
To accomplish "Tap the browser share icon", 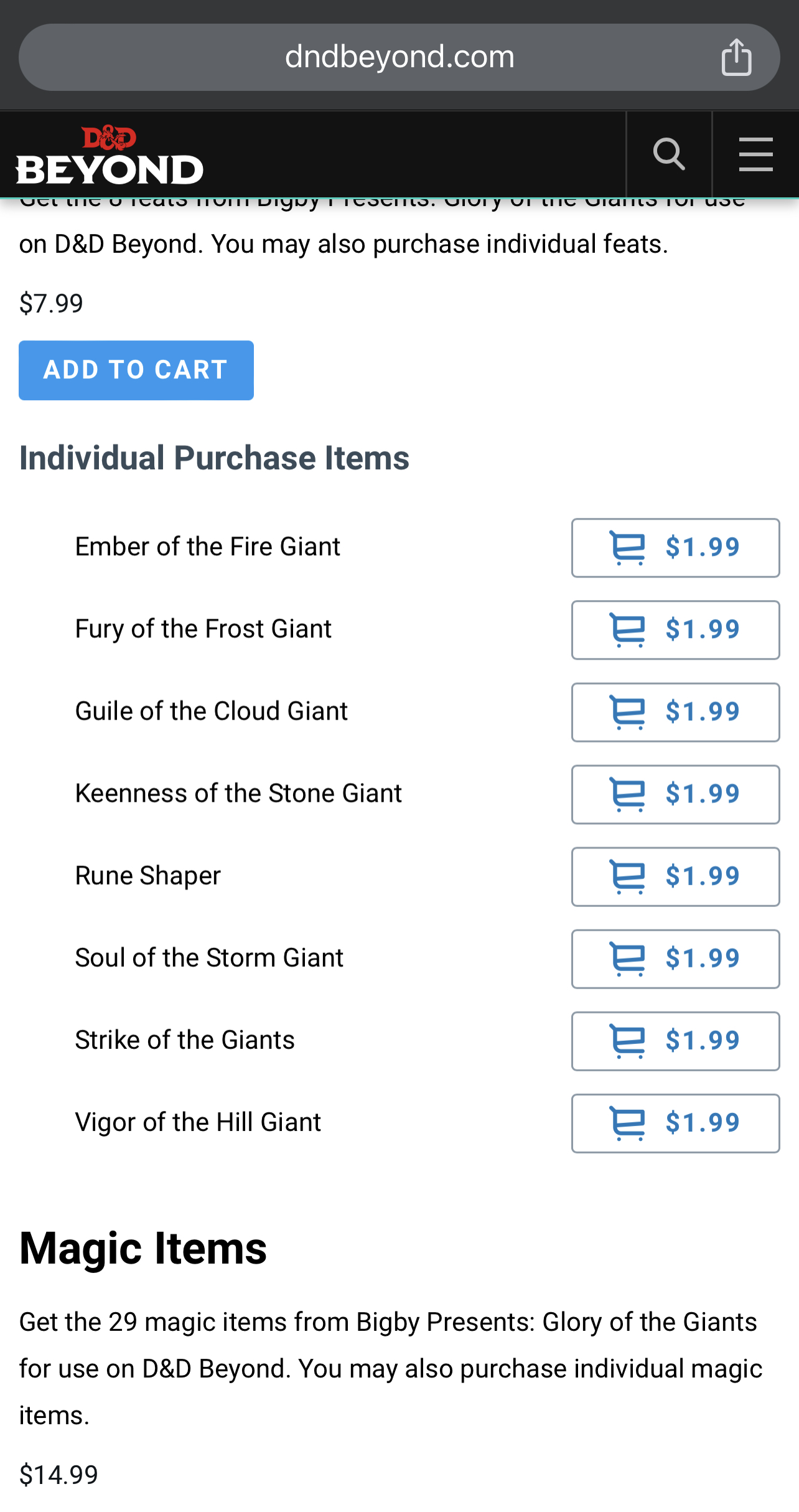I will point(736,57).
